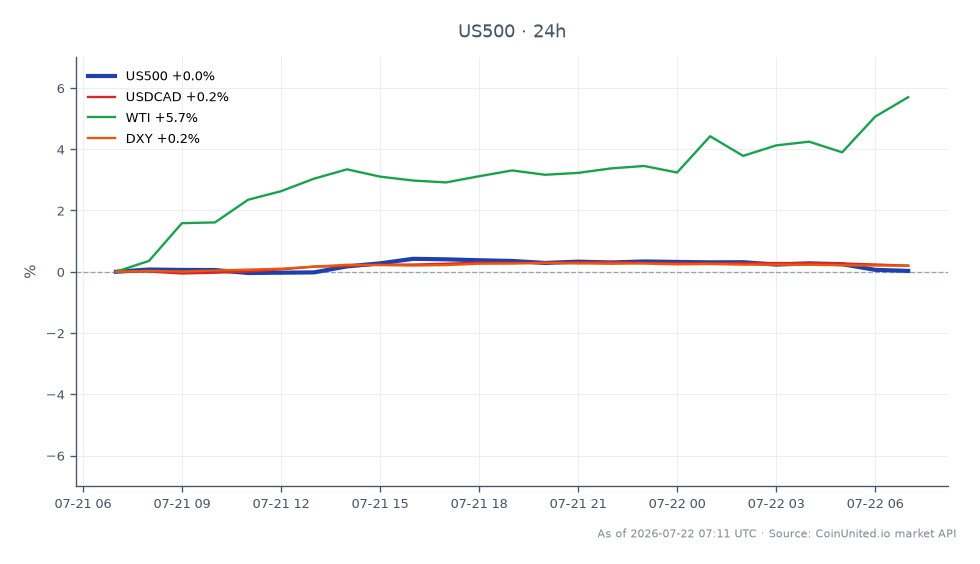The width and height of the screenshot is (980, 564).
Task: Select the US500 +0.0% legend label
Action: 170,76
